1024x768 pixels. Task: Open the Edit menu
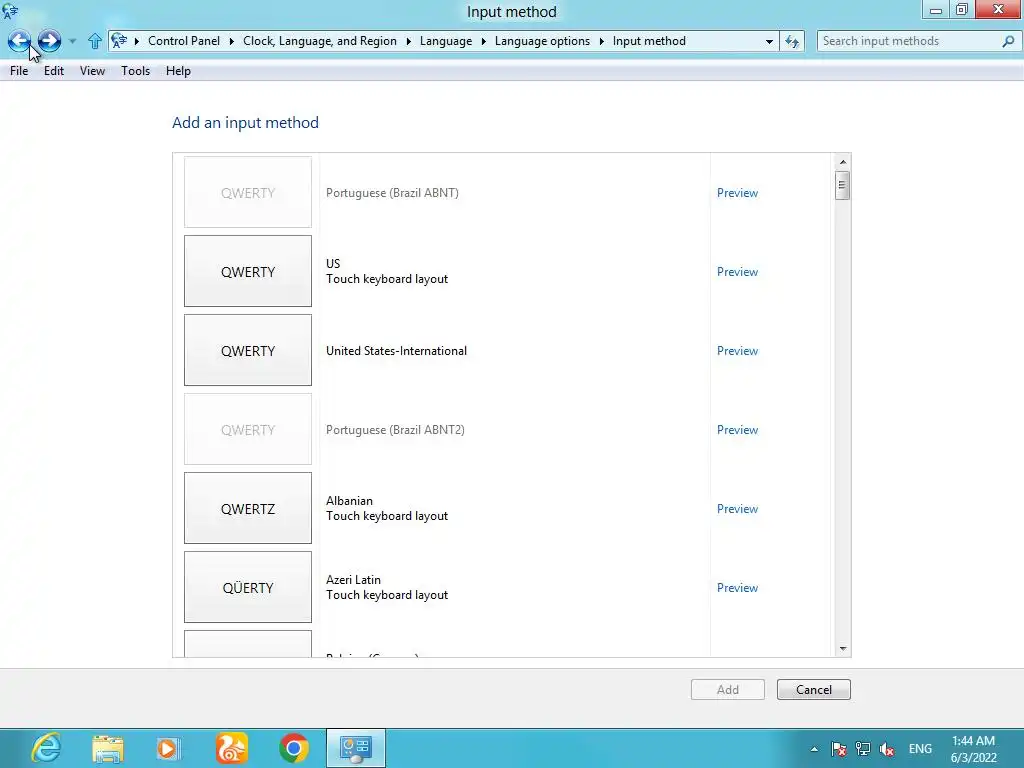(x=54, y=71)
